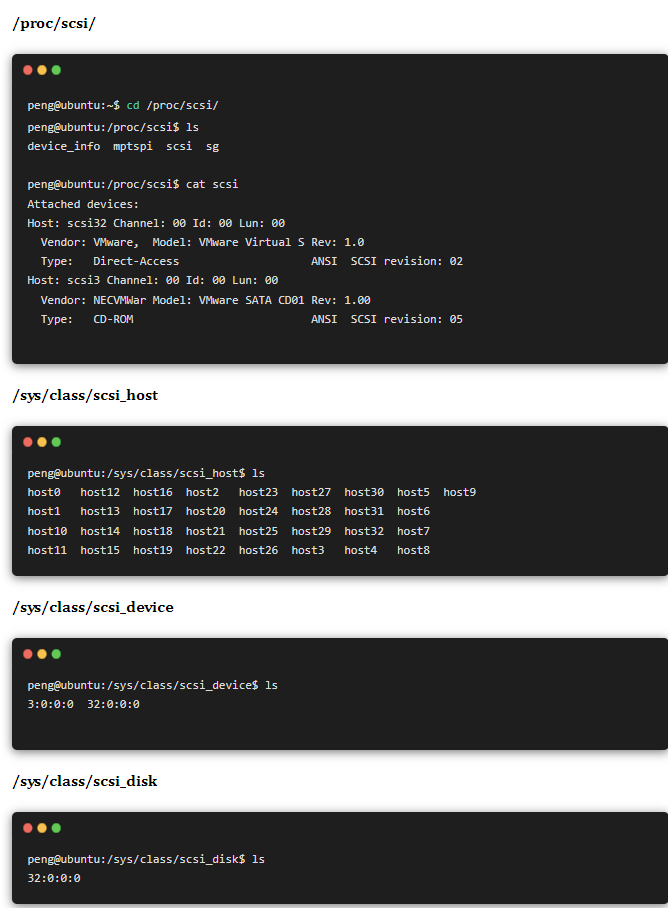Click the yellow dot in the scsi_device terminal block
The height and width of the screenshot is (908, 668).
(x=42, y=654)
